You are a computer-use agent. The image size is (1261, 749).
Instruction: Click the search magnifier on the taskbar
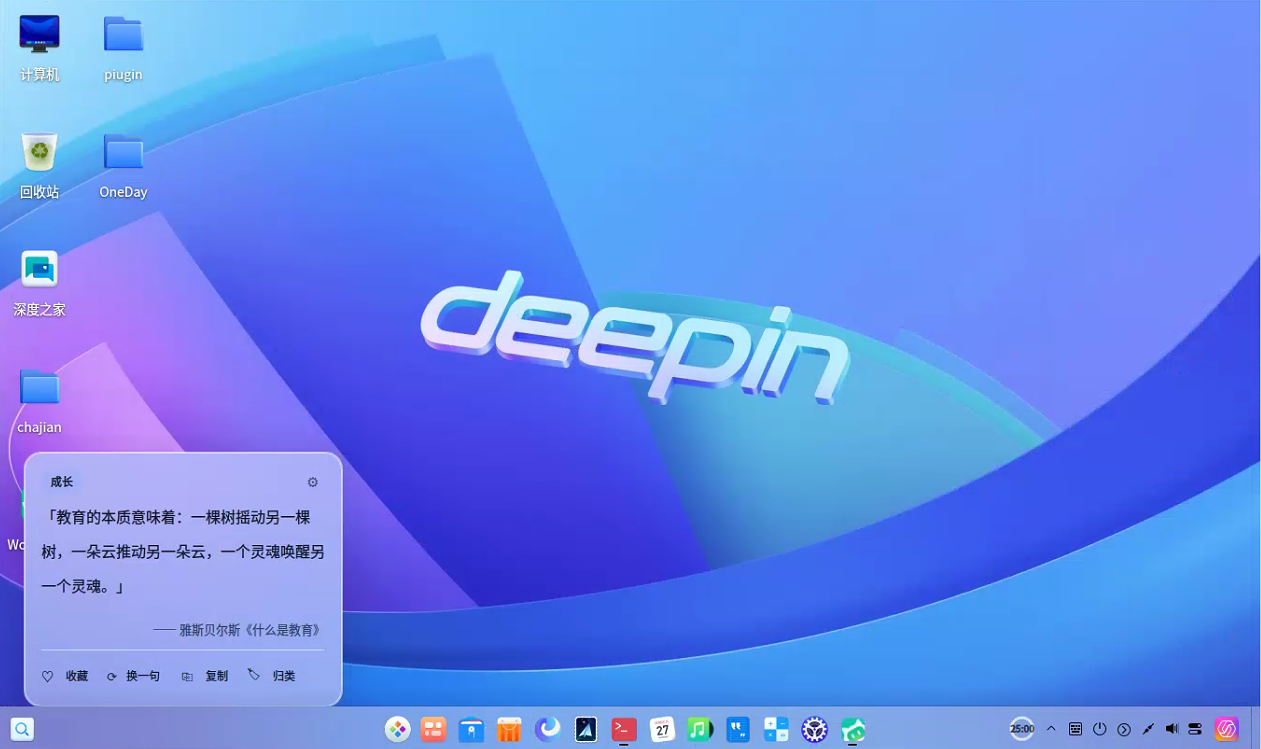coord(22,729)
